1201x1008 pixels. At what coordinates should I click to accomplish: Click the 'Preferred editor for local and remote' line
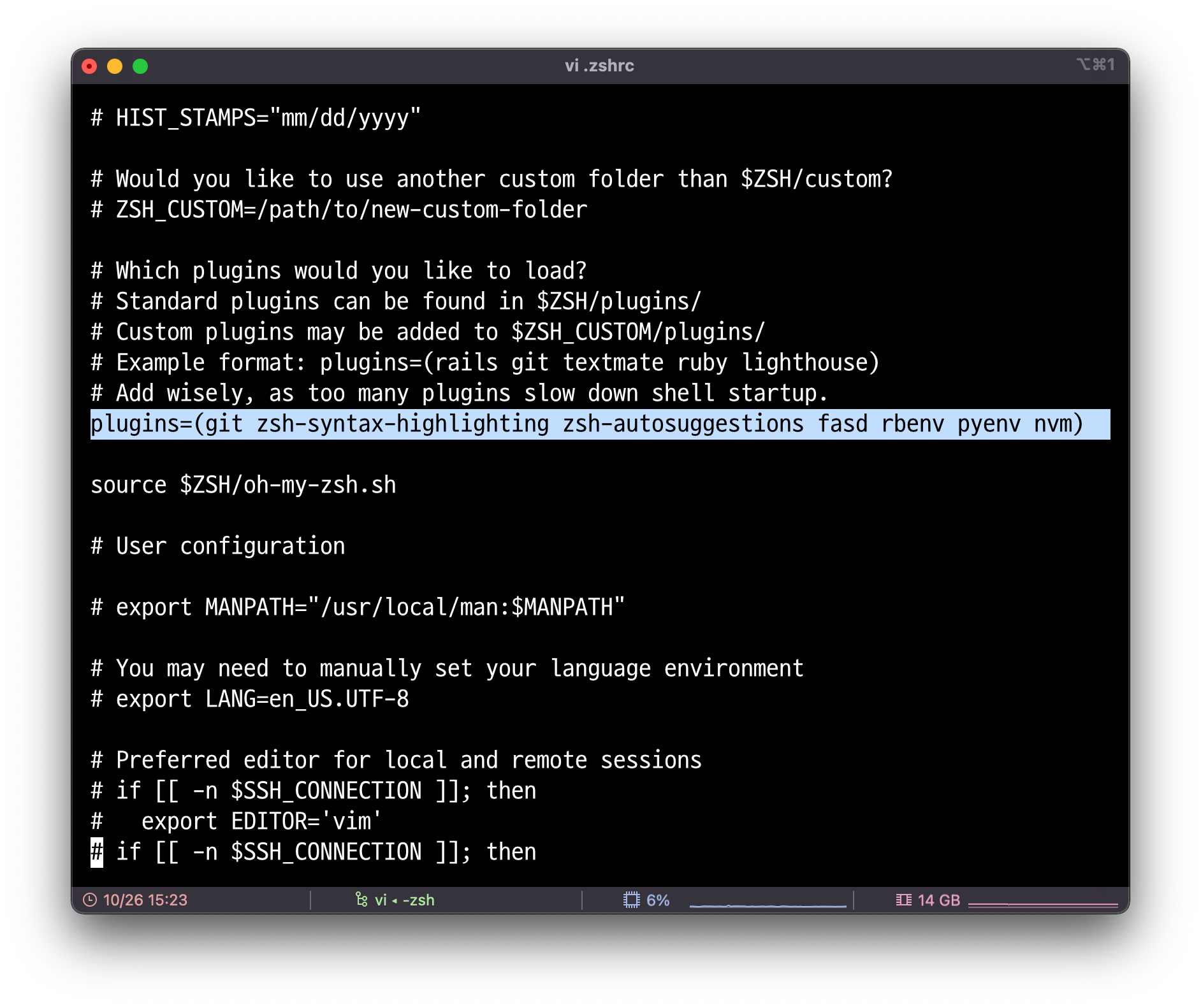pos(396,760)
